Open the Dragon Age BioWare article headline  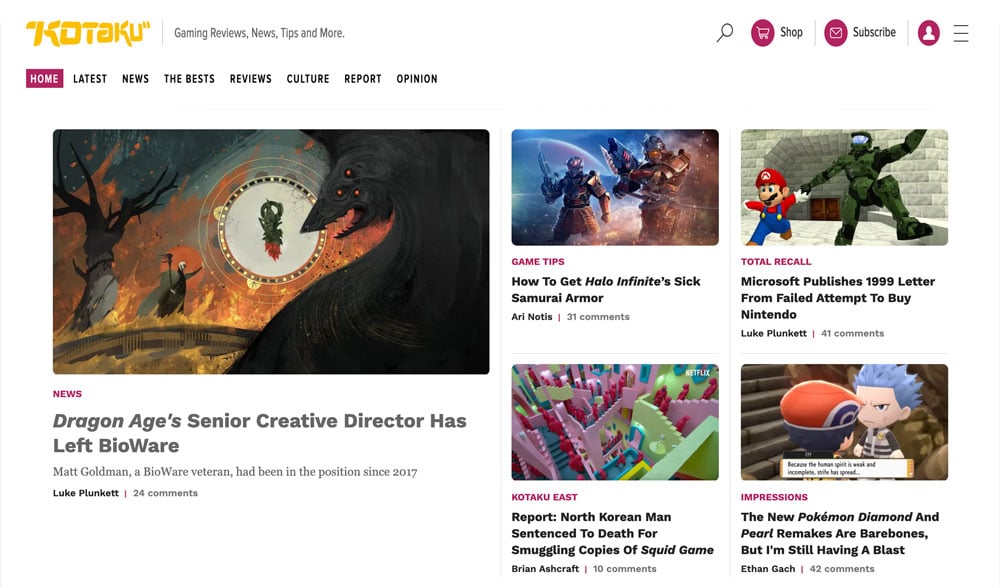pos(259,433)
